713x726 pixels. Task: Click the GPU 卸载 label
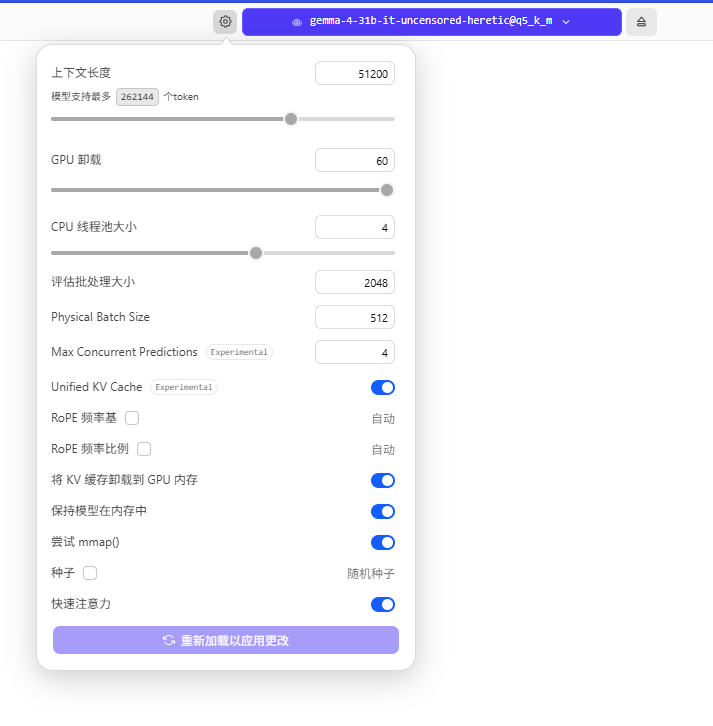[76, 160]
